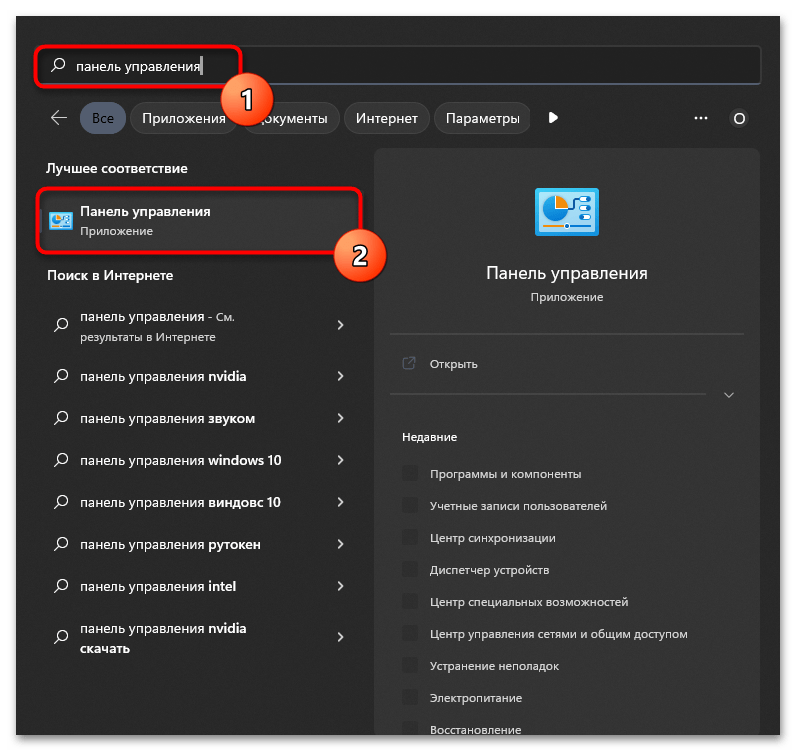Click the open-external icon beside 'Открыть'

[x=409, y=364]
